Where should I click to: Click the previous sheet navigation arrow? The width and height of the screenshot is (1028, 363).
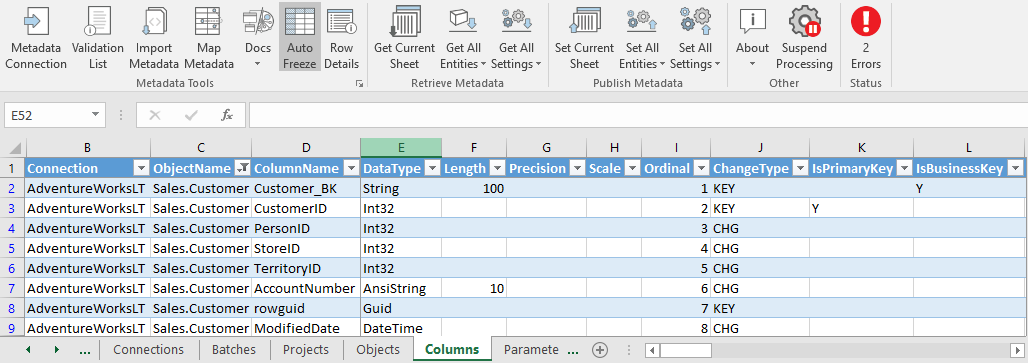[x=28, y=350]
